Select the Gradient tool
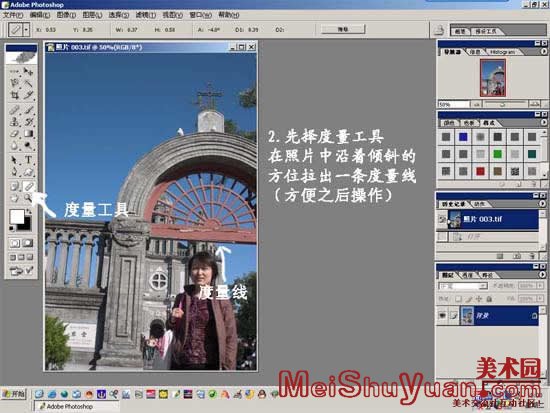550x413 pixels. coord(28,134)
